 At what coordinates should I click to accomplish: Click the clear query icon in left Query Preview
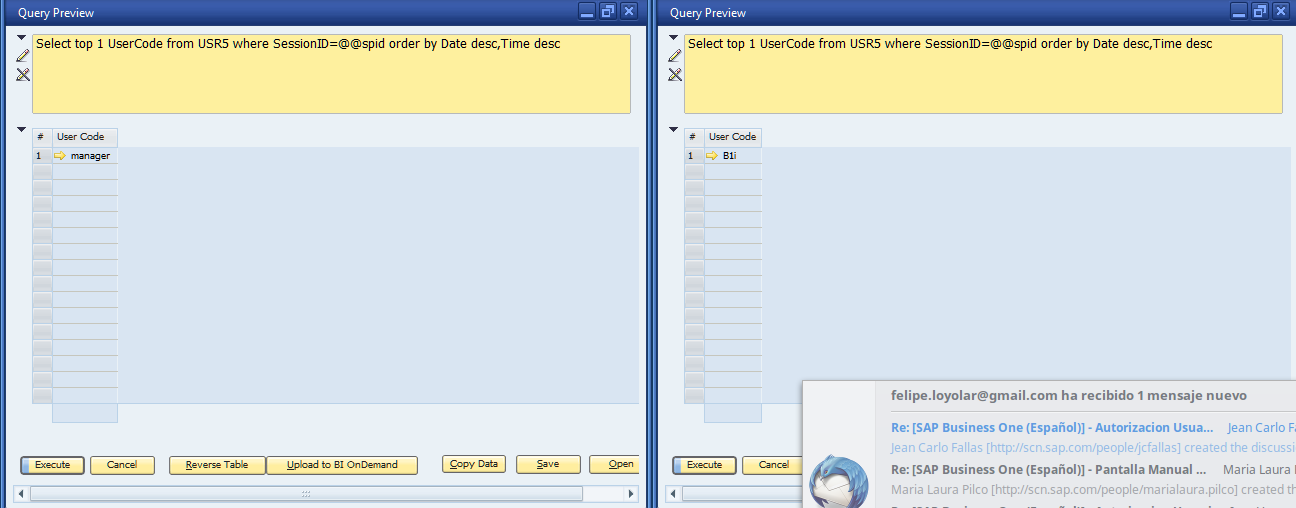pos(23,74)
